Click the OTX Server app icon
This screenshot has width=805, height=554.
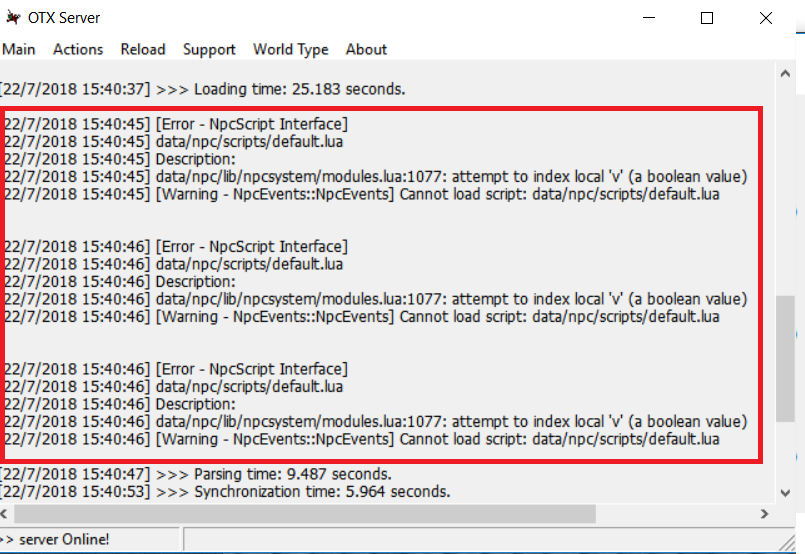[13, 17]
